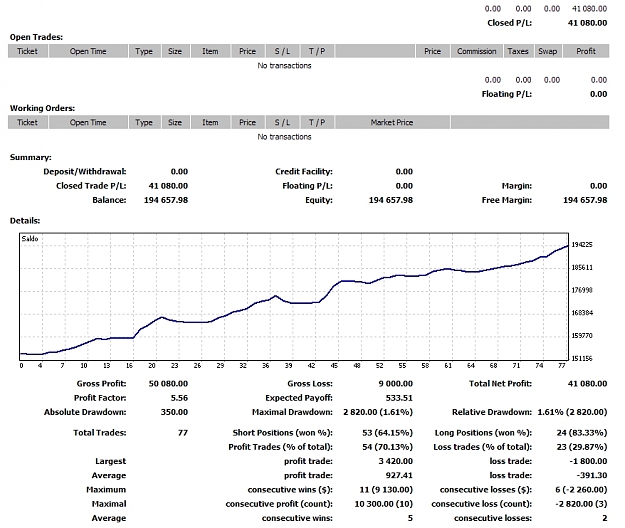Click the average consecutive wins value 5
Screen dimensions: 625x528
click(x=410, y=518)
